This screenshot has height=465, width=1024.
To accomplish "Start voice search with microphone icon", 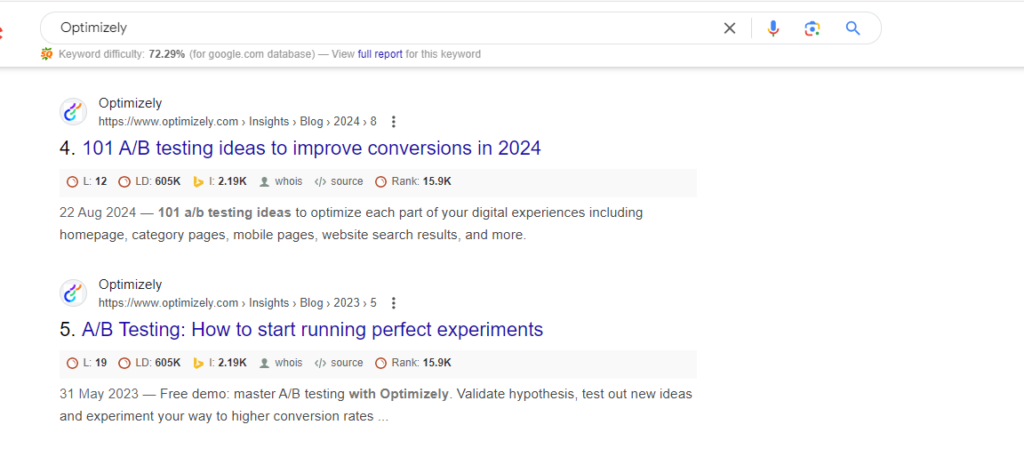I will tap(773, 28).
